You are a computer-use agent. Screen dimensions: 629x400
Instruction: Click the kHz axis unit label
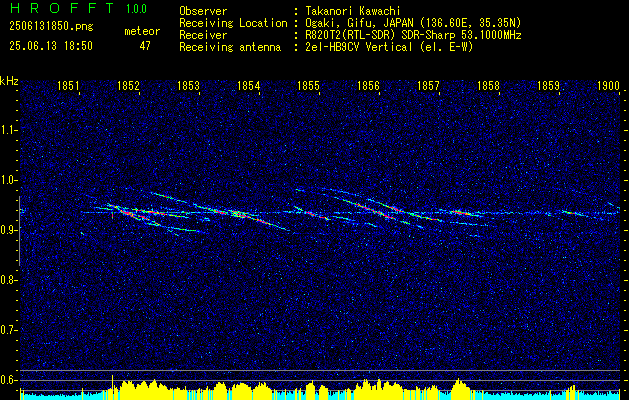coord(9,81)
